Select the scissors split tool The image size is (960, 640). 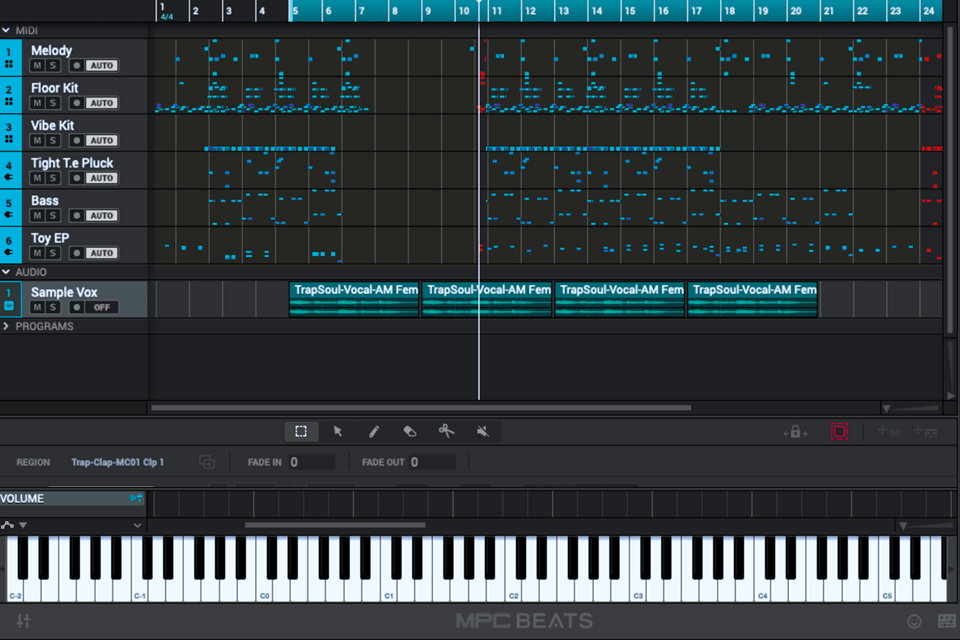pos(446,431)
